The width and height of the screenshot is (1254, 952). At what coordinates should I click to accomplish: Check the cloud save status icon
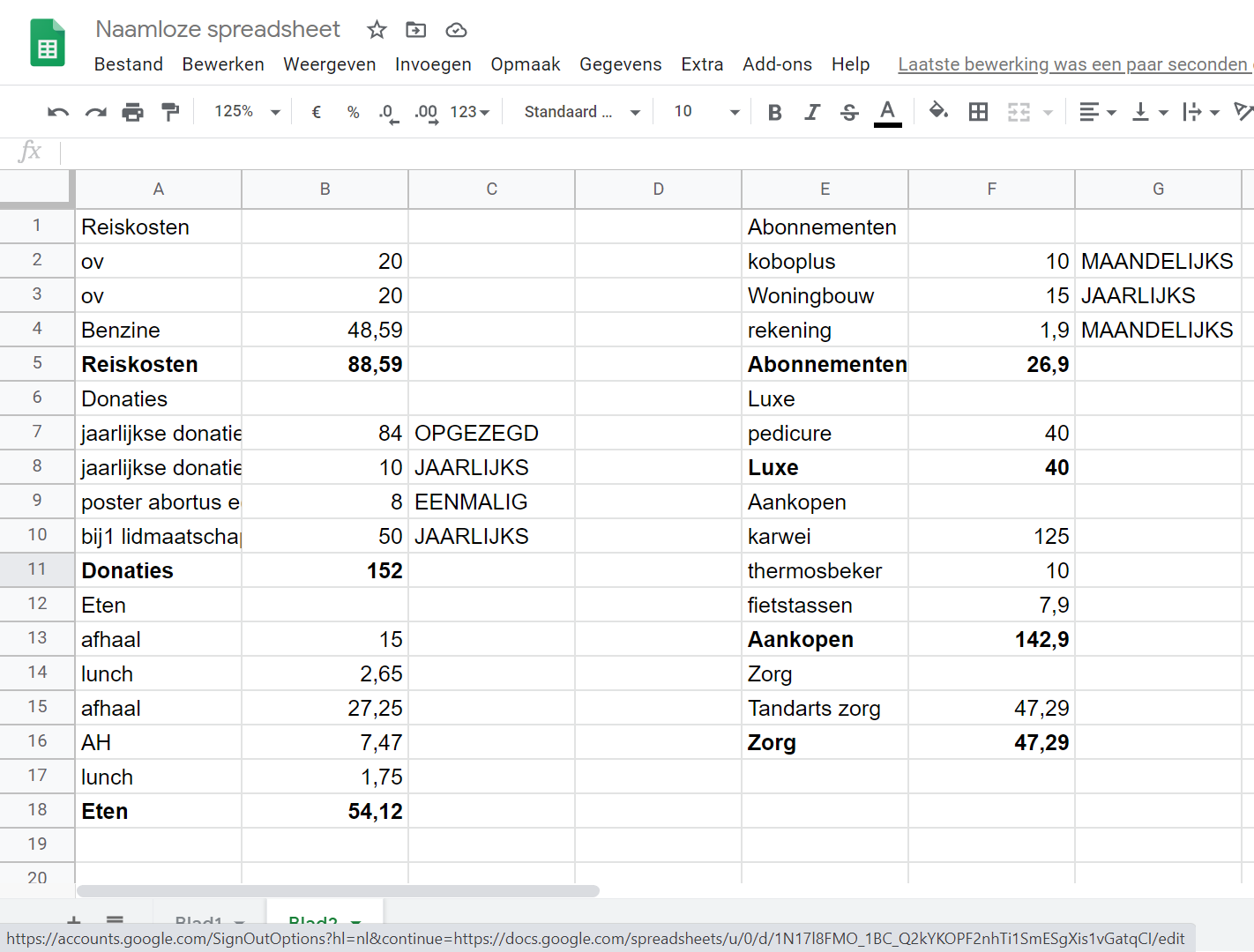coord(456,30)
